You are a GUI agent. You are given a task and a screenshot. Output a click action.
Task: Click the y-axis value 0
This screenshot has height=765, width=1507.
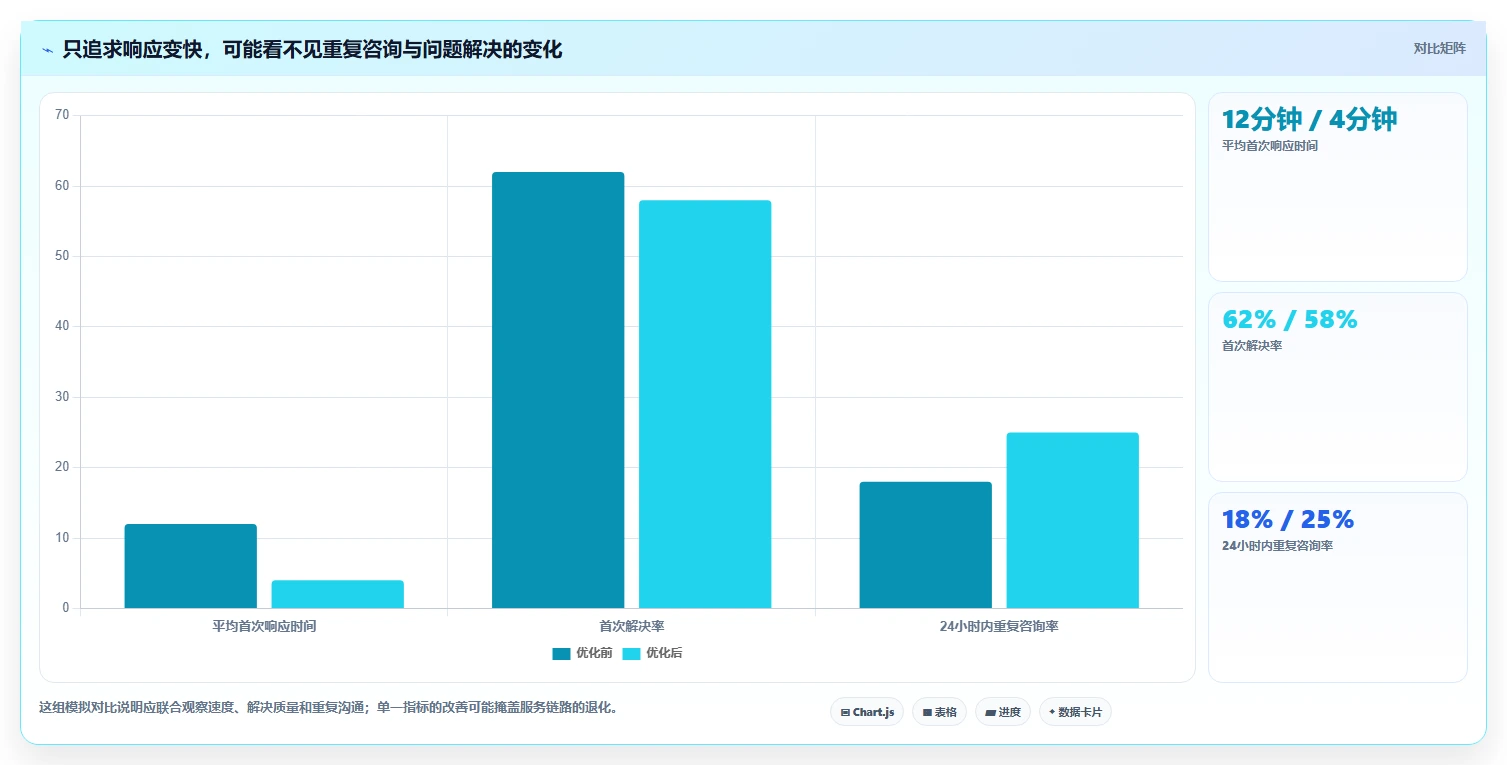66,608
